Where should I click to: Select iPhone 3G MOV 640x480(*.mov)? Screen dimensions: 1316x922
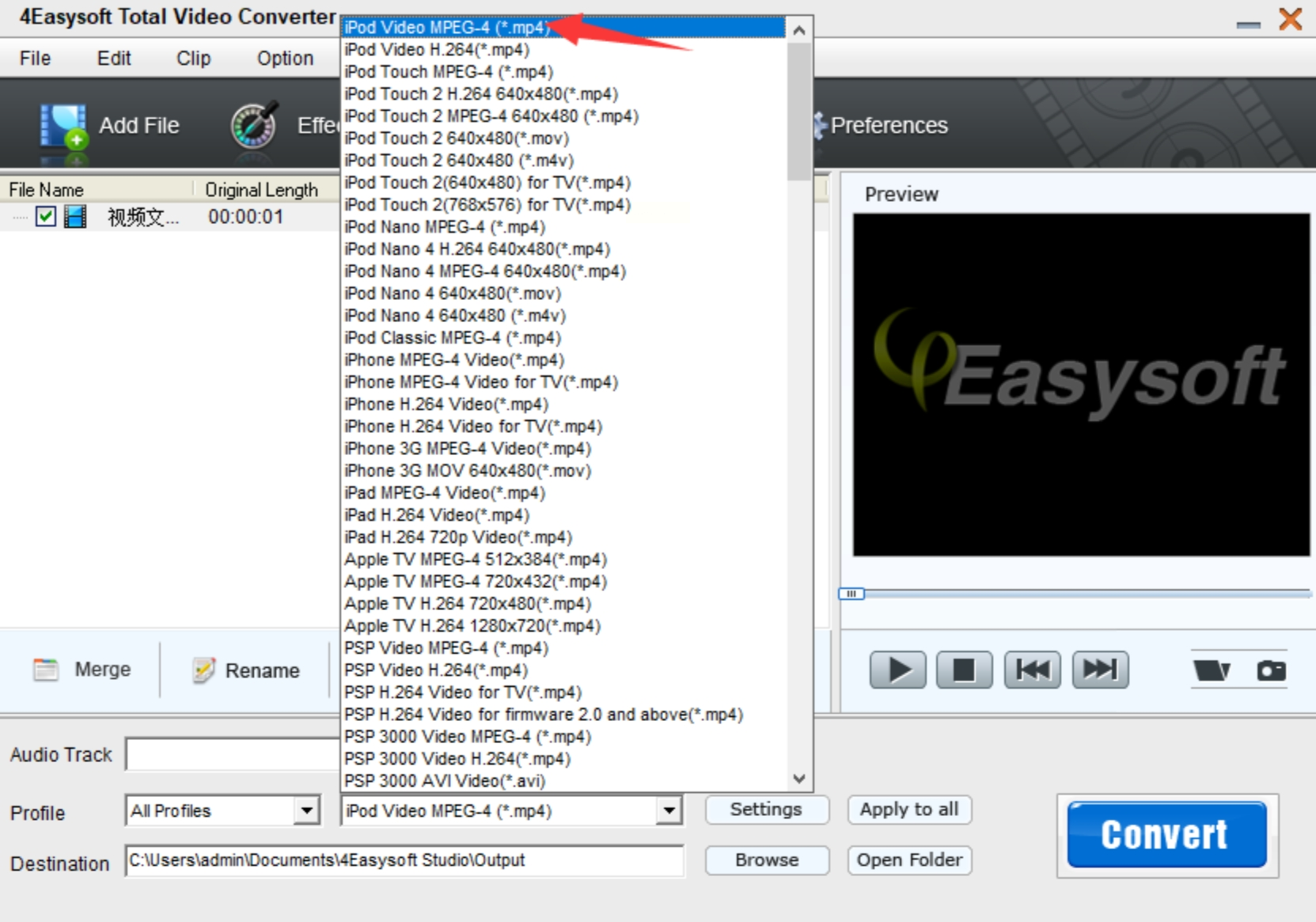click(563, 470)
